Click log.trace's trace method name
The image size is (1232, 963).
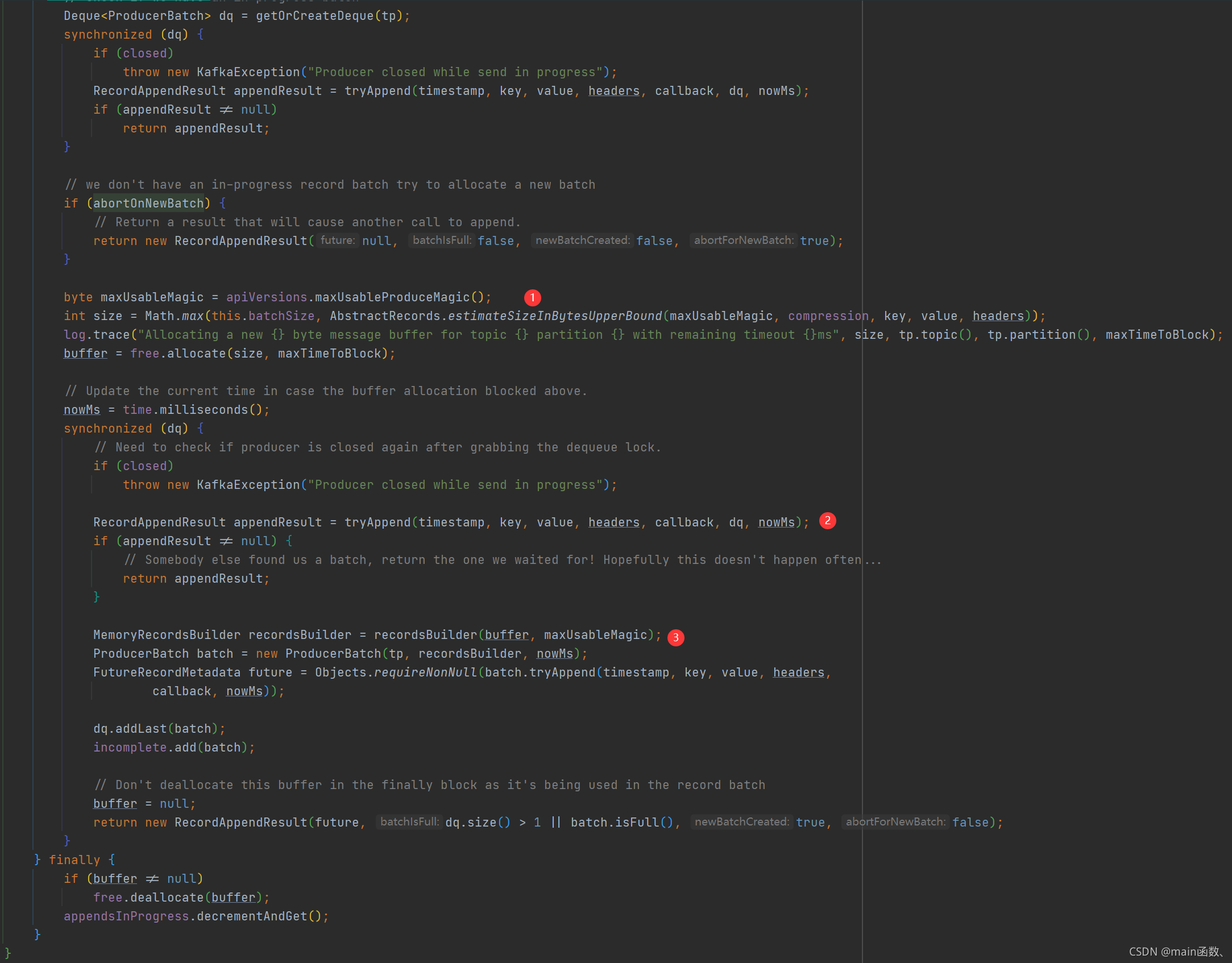pos(112,335)
